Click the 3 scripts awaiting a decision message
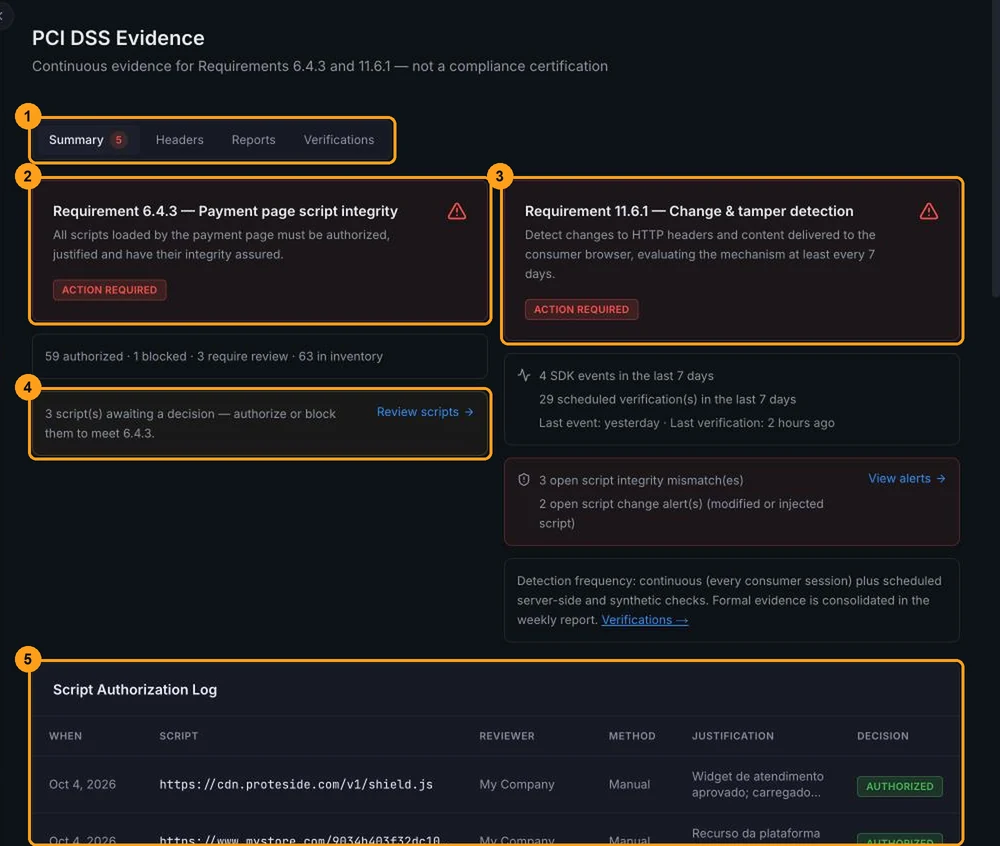The height and width of the screenshot is (846, 1000). (x=190, y=423)
